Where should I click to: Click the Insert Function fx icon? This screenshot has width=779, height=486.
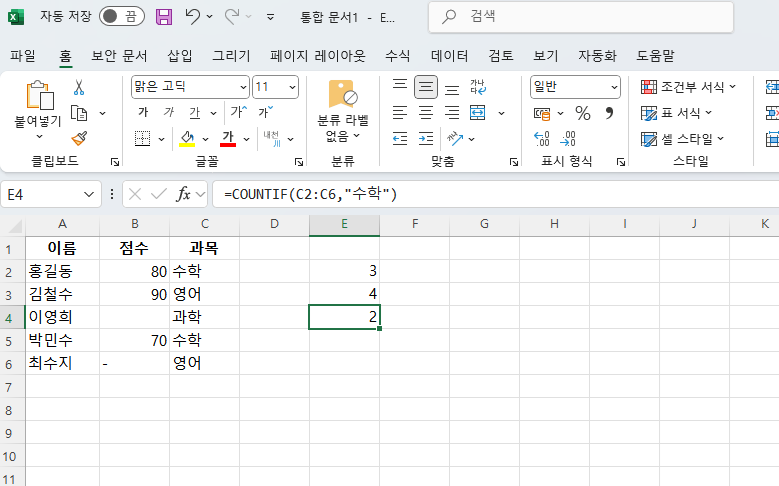click(x=183, y=194)
